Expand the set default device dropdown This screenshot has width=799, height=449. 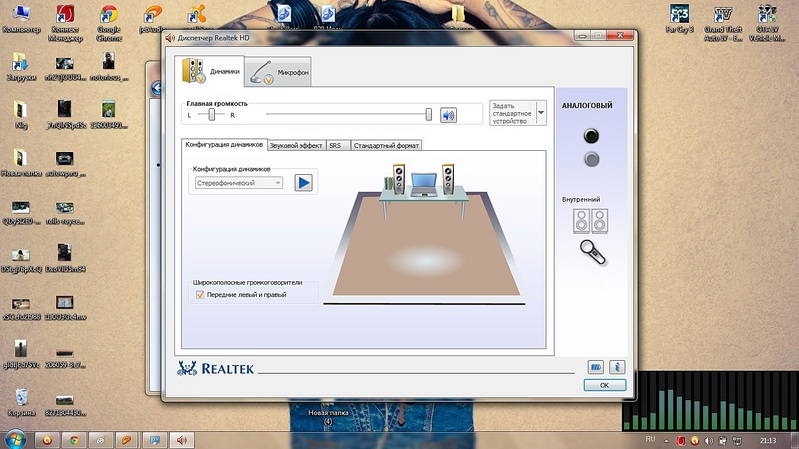pyautogui.click(x=541, y=112)
